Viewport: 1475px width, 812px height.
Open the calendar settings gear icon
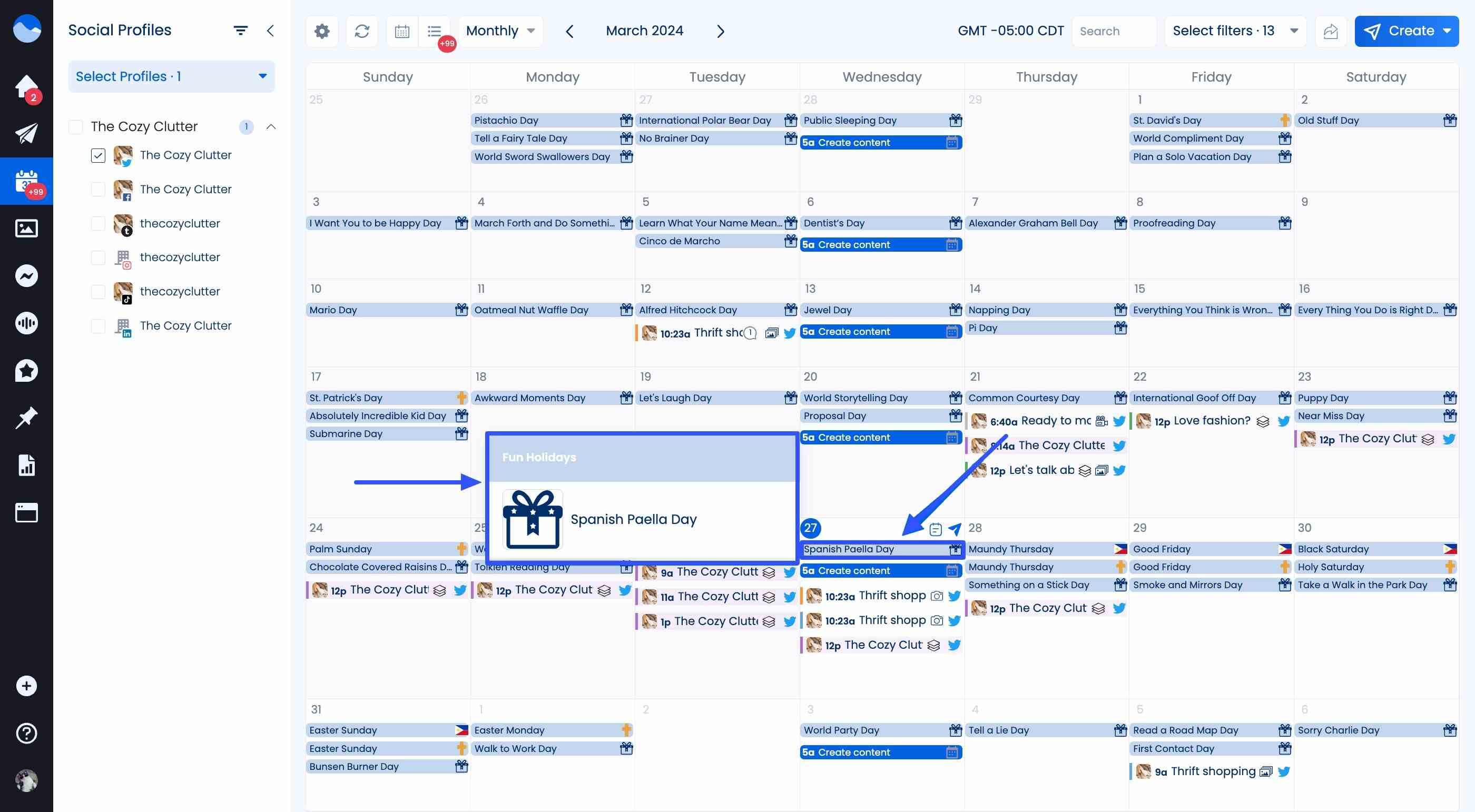coord(321,31)
